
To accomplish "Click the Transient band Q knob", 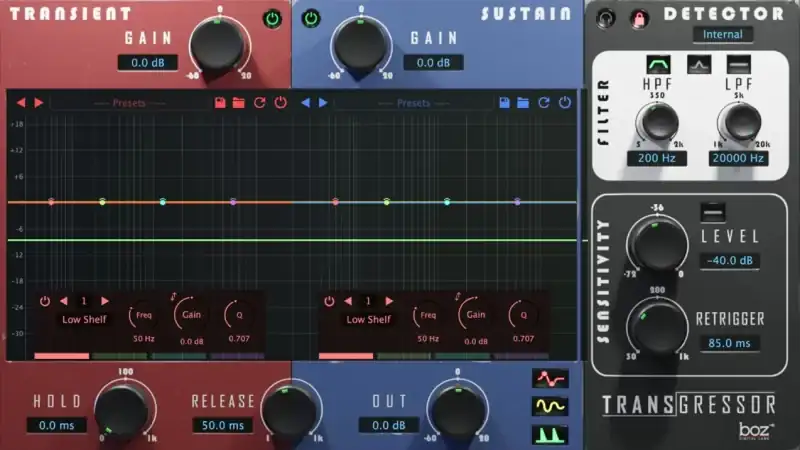I will tap(239, 315).
